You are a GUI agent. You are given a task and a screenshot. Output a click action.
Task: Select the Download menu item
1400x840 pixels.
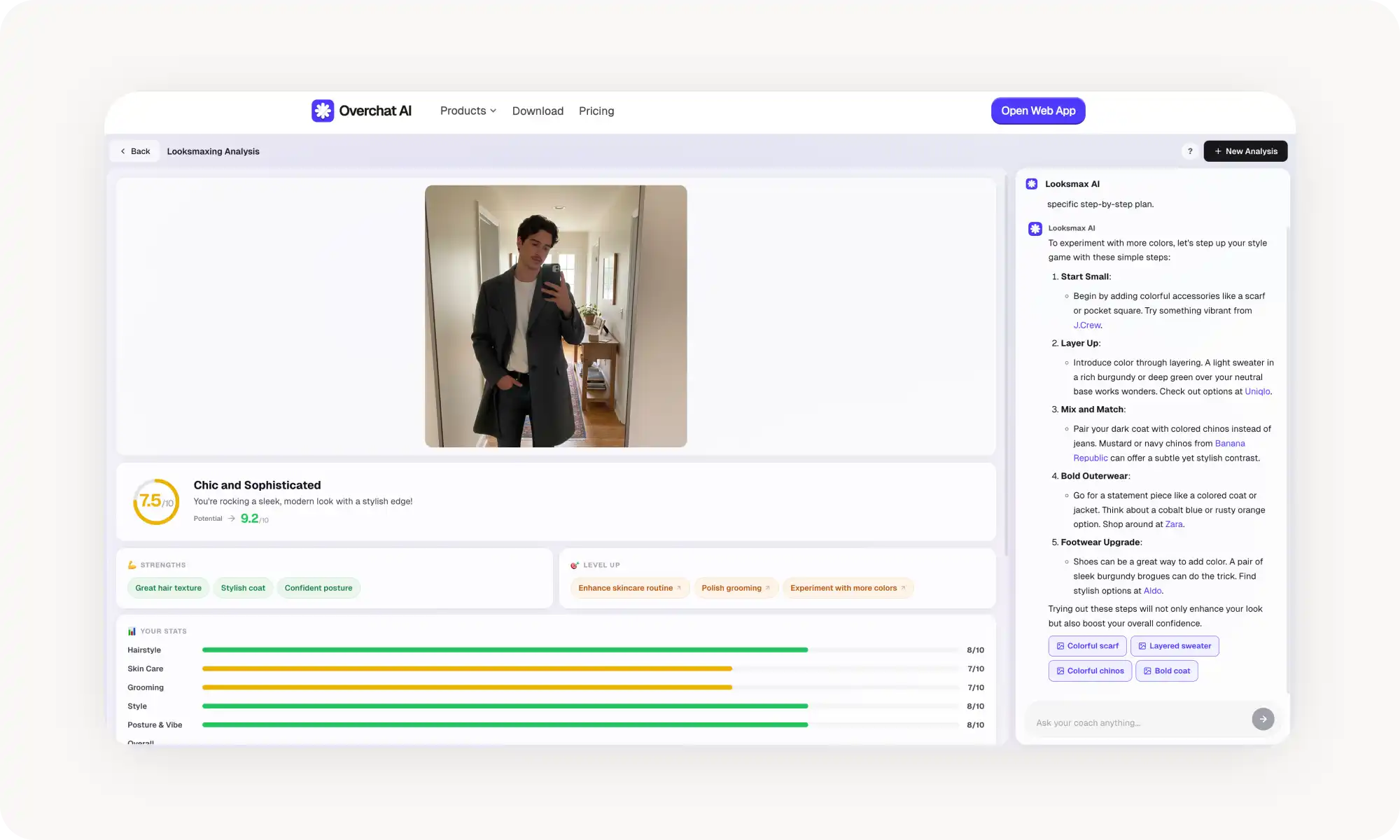(537, 111)
